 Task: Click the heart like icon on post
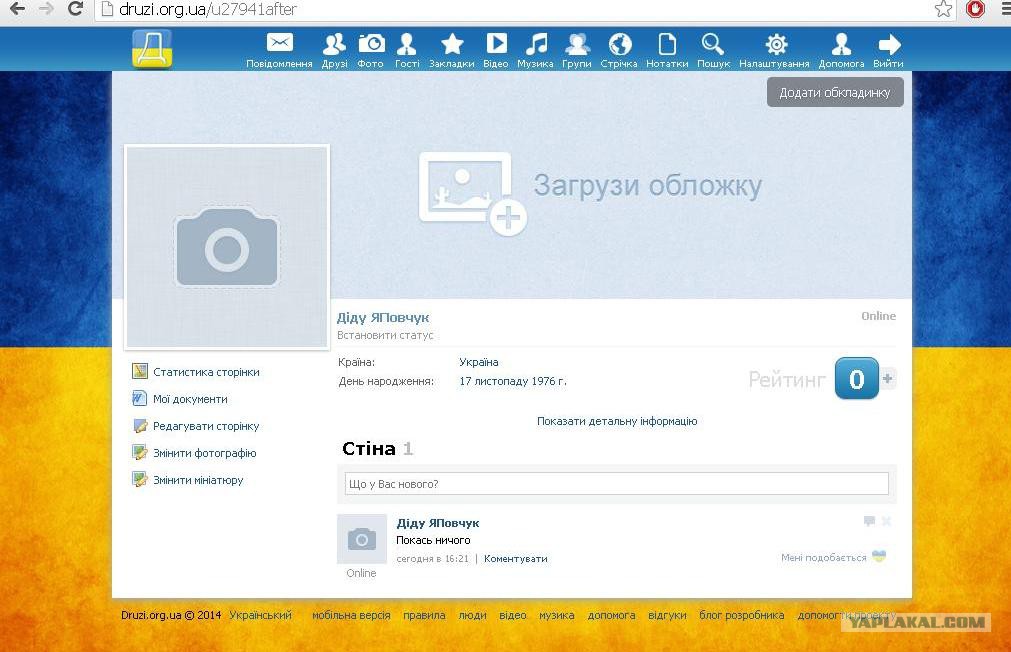click(x=879, y=556)
